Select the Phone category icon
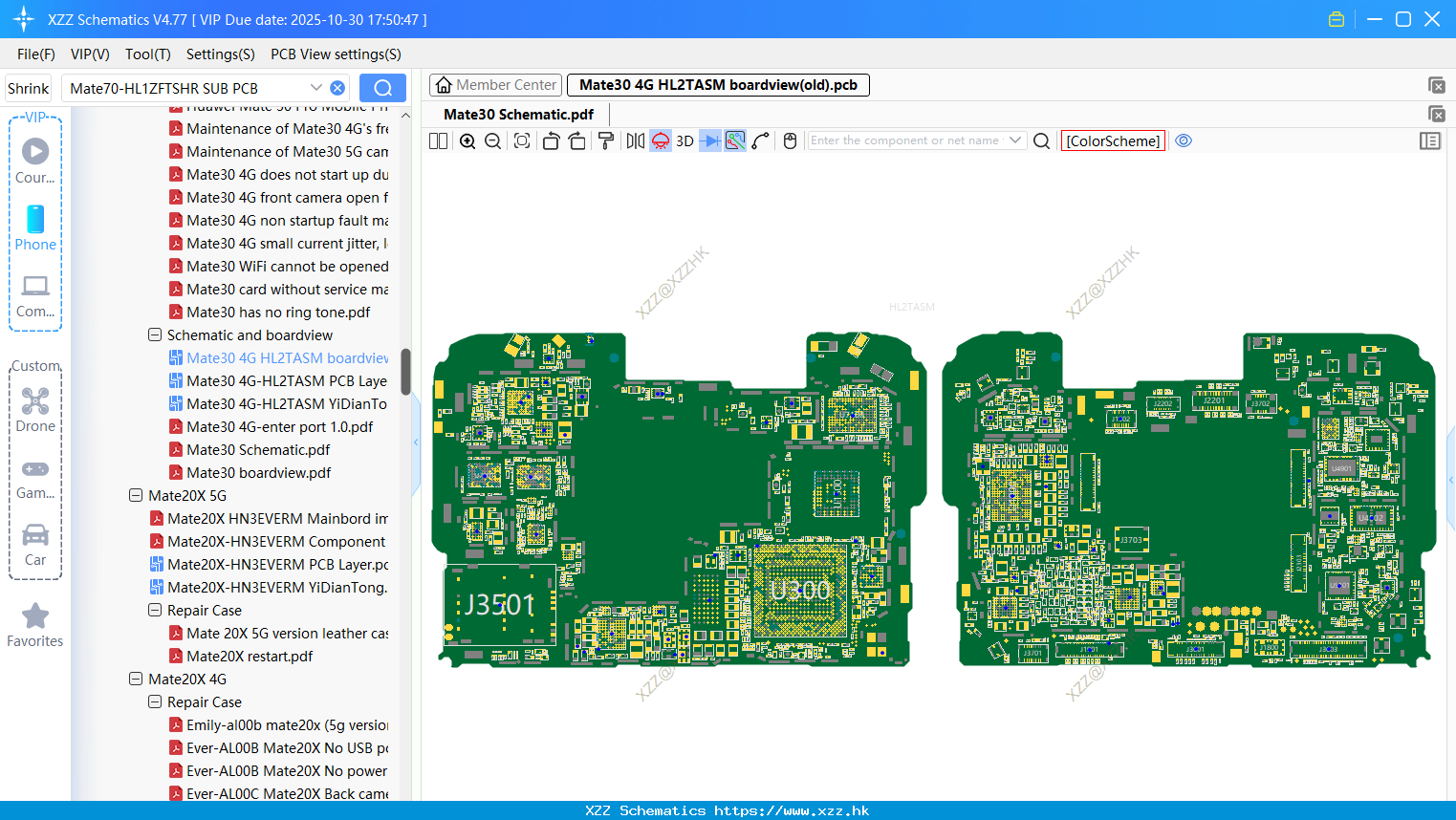This screenshot has width=1456, height=820. coord(35,227)
